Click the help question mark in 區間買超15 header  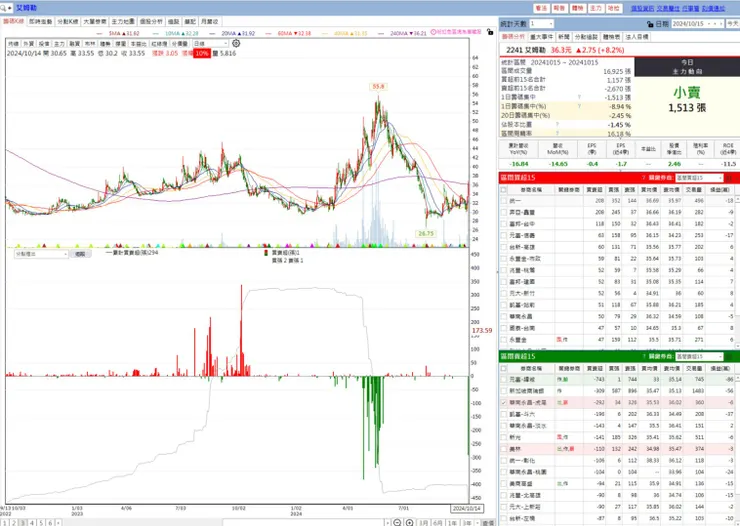(x=643, y=178)
